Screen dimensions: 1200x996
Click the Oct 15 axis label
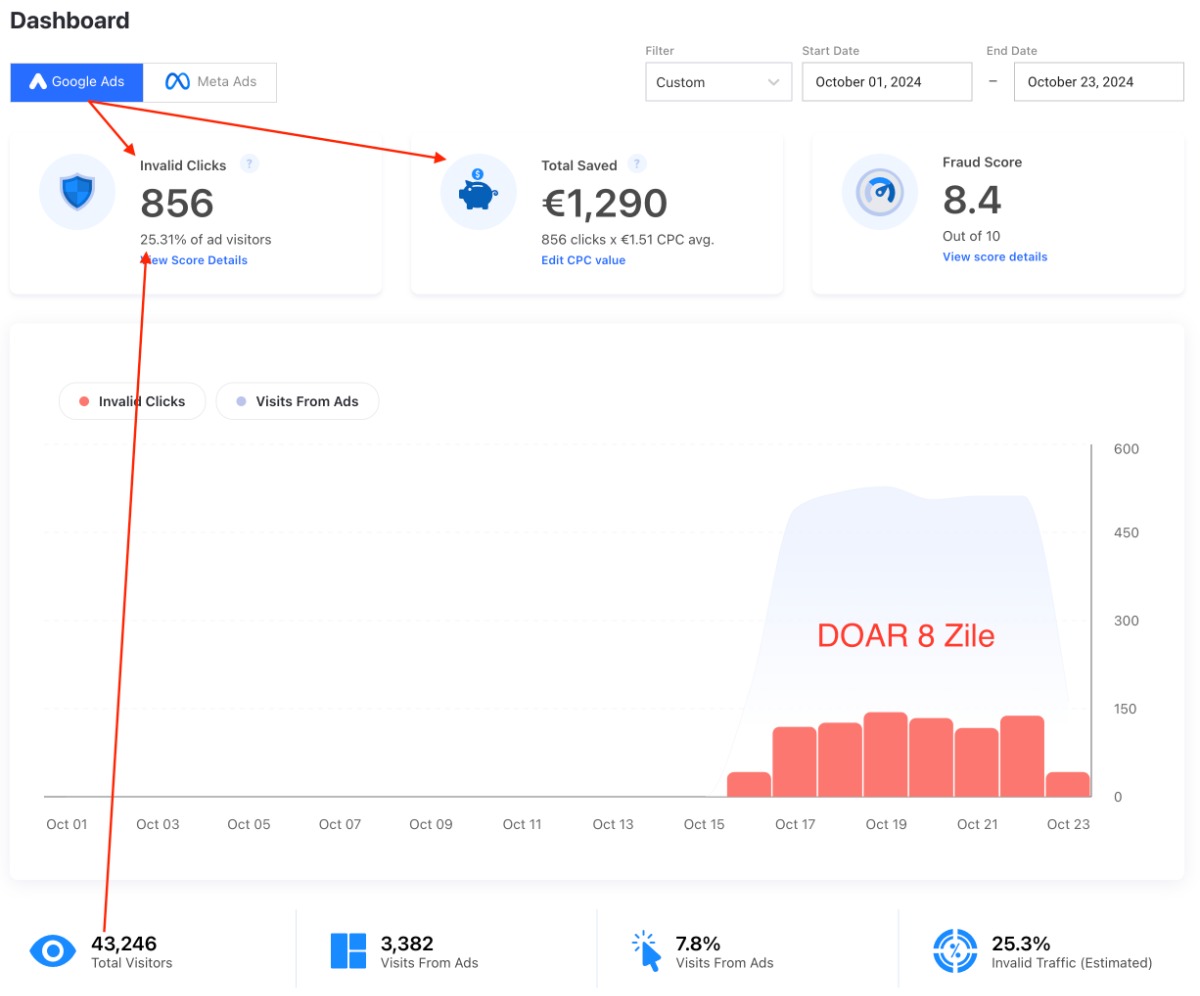(704, 824)
